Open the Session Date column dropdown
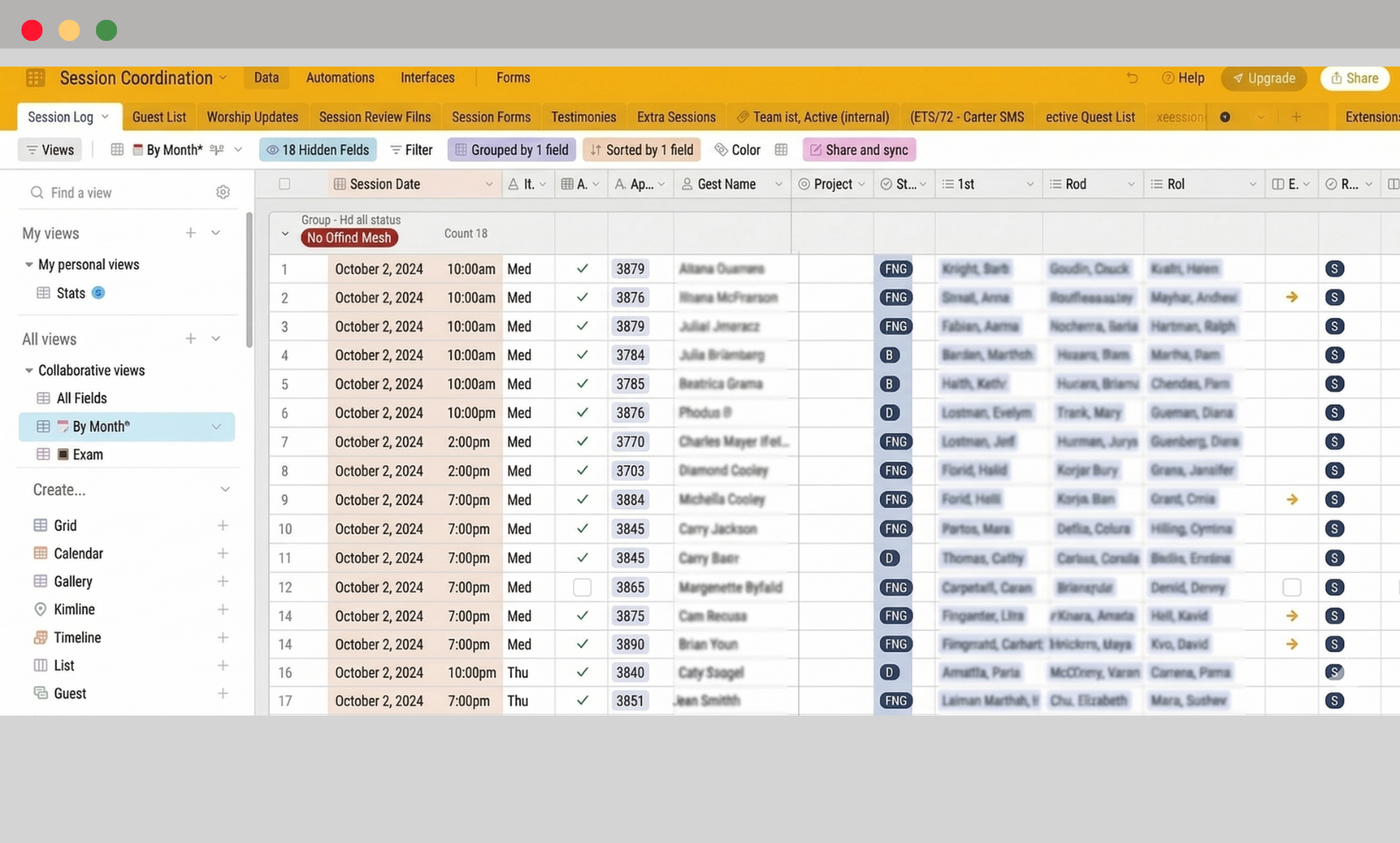Viewport: 1400px width, 843px height. coord(489,184)
